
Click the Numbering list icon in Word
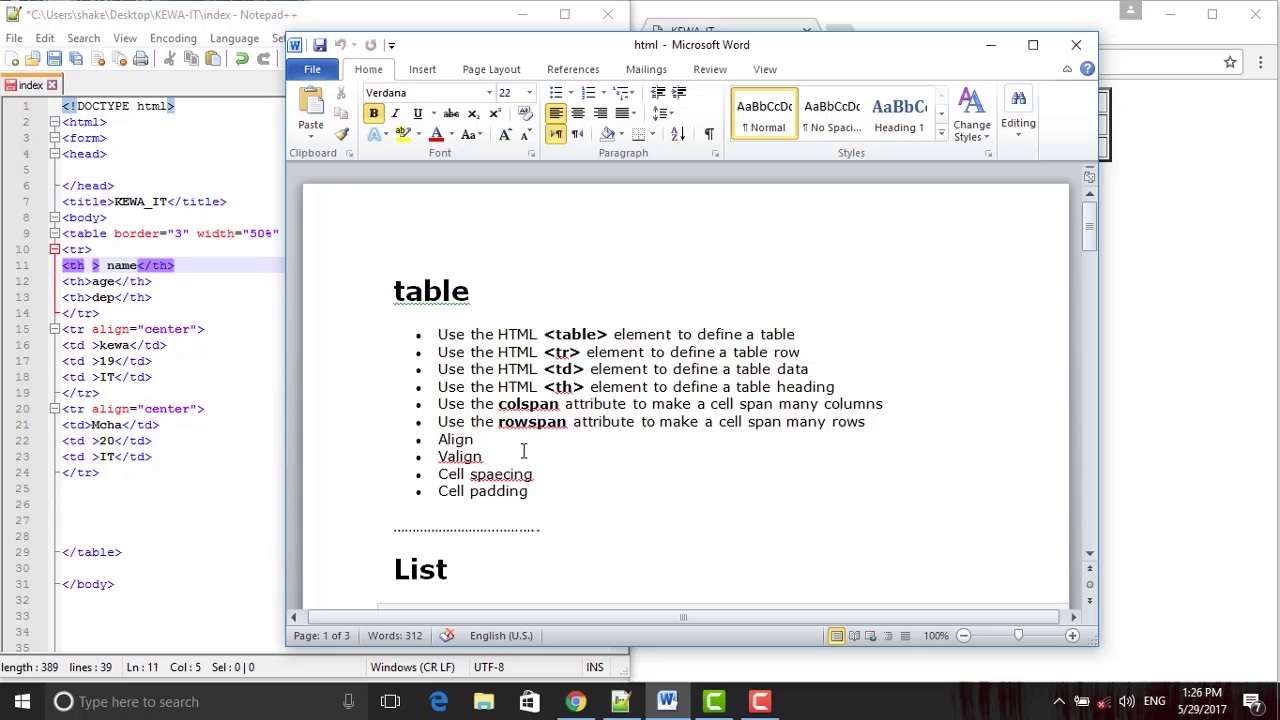pos(588,93)
